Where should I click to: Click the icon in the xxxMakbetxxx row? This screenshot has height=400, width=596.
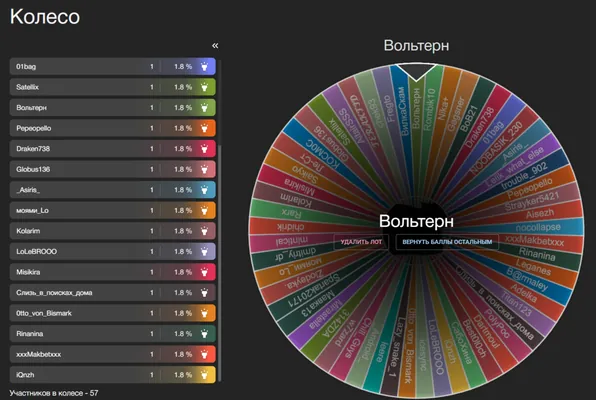(x=204, y=354)
